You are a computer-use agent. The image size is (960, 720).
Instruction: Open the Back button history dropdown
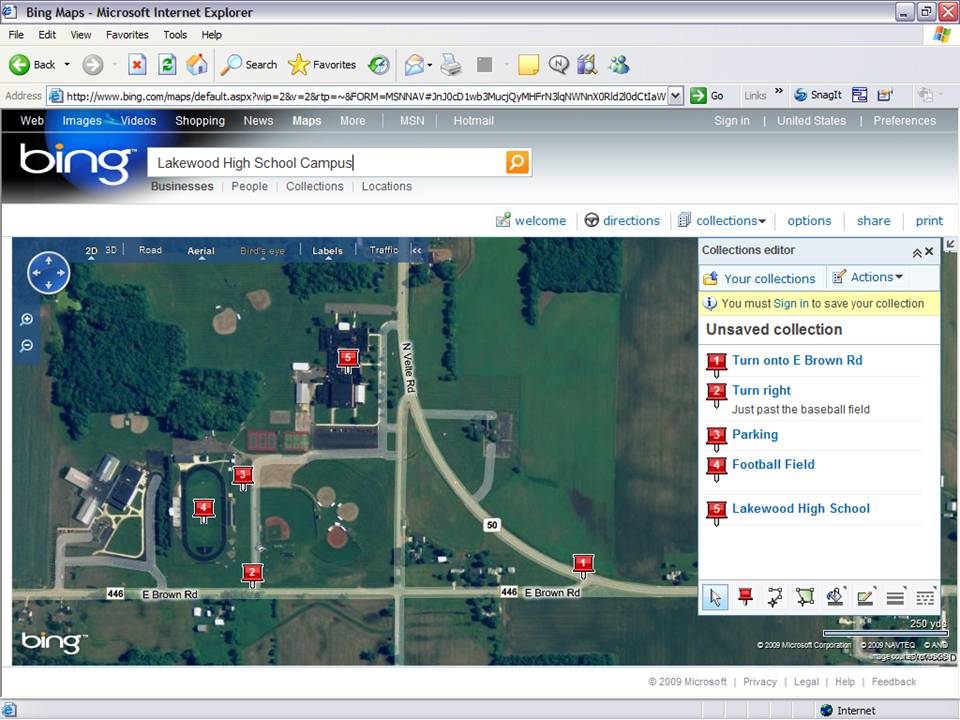pos(67,64)
